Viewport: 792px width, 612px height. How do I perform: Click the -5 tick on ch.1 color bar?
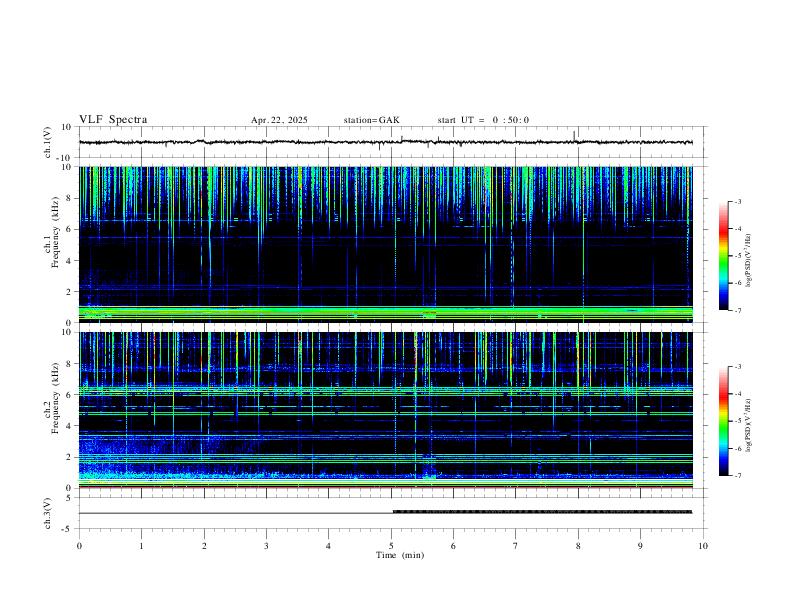738,256
